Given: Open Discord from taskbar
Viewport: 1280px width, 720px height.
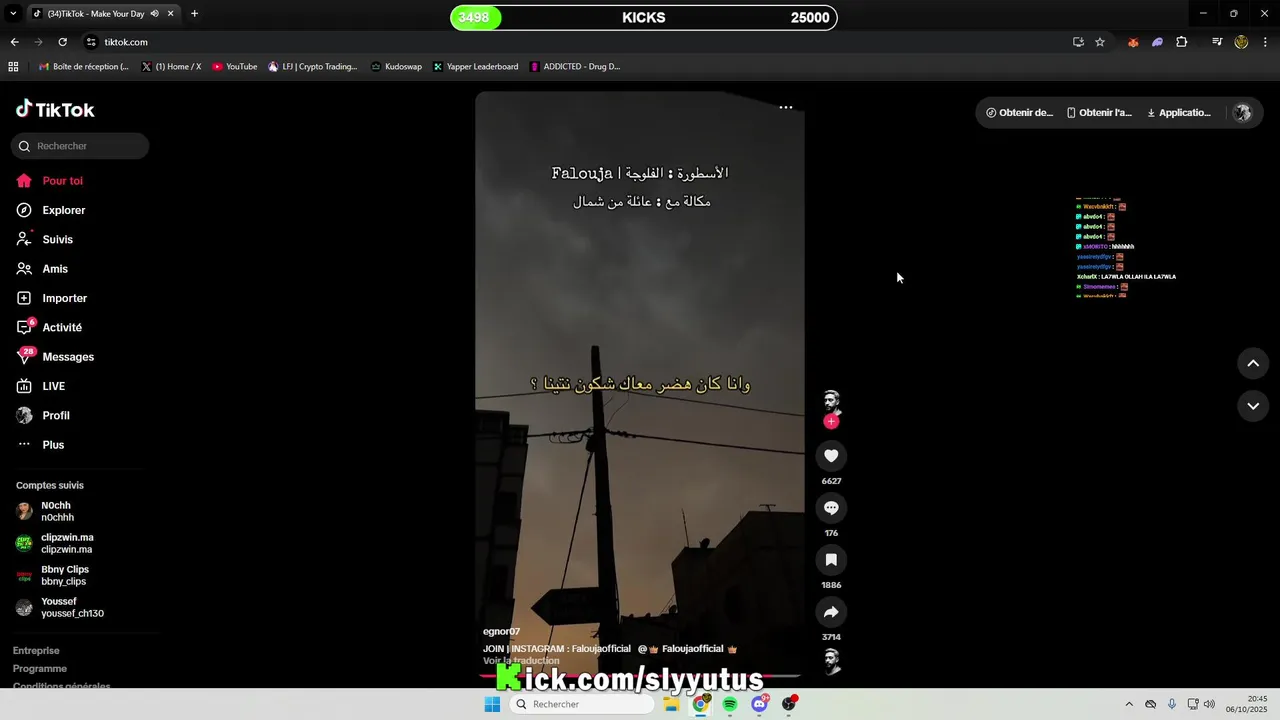Looking at the screenshot, I should click(x=760, y=704).
